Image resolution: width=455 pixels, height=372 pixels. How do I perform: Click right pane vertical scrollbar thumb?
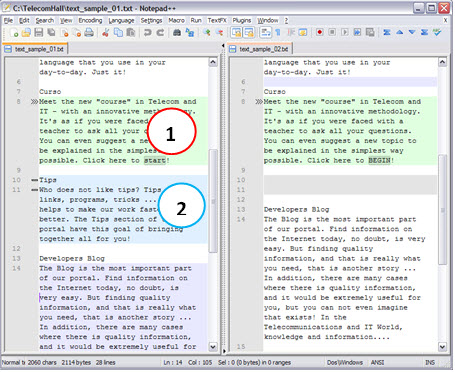click(x=442, y=210)
